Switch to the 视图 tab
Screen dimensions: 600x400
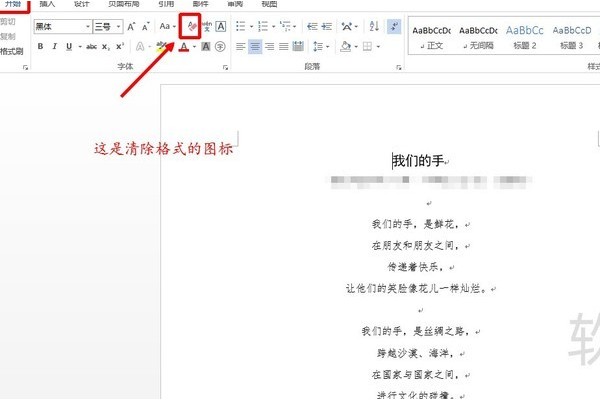(269, 4)
